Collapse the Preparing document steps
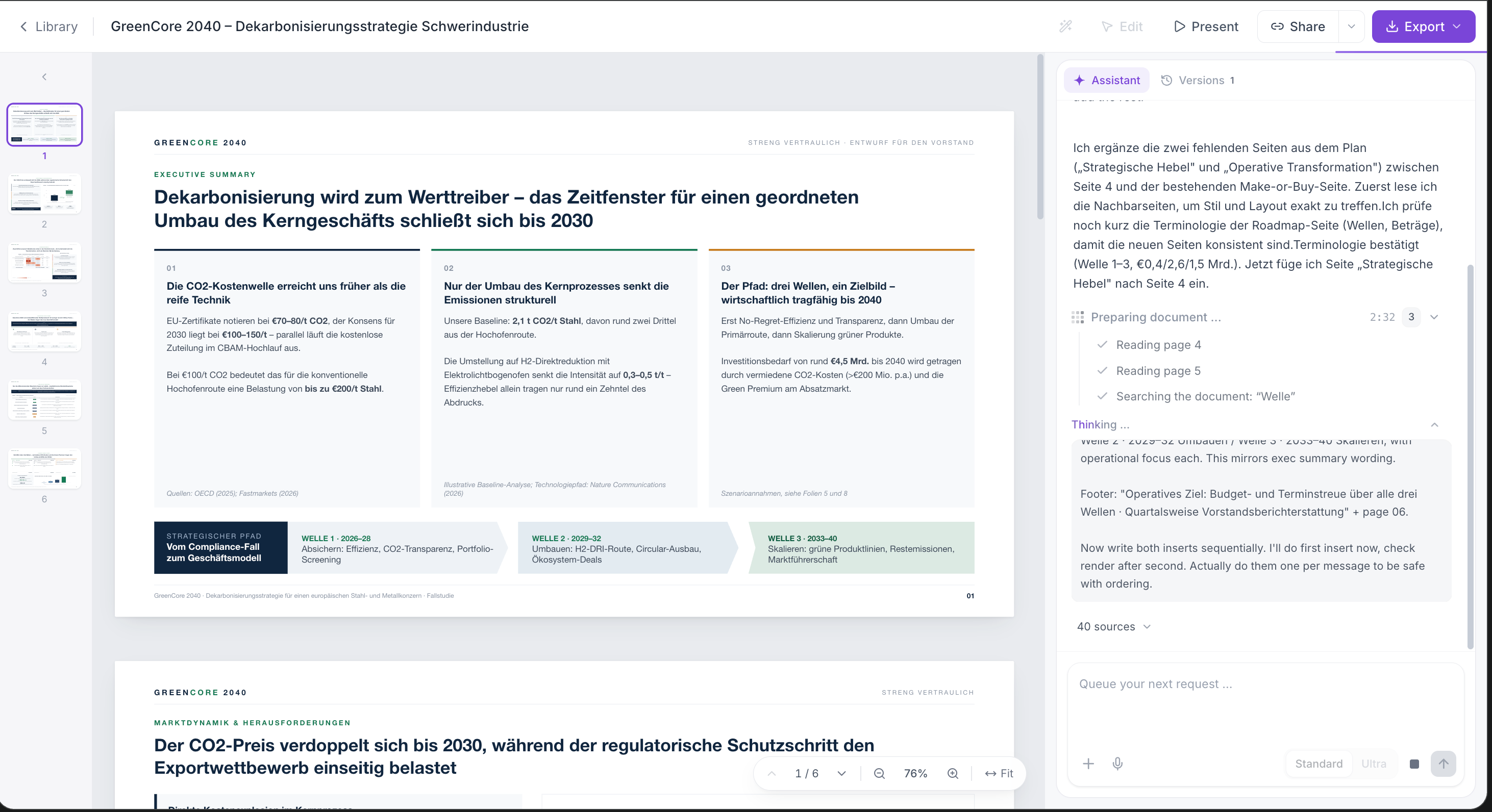This screenshot has height=812, width=1492. pyautogui.click(x=1434, y=317)
